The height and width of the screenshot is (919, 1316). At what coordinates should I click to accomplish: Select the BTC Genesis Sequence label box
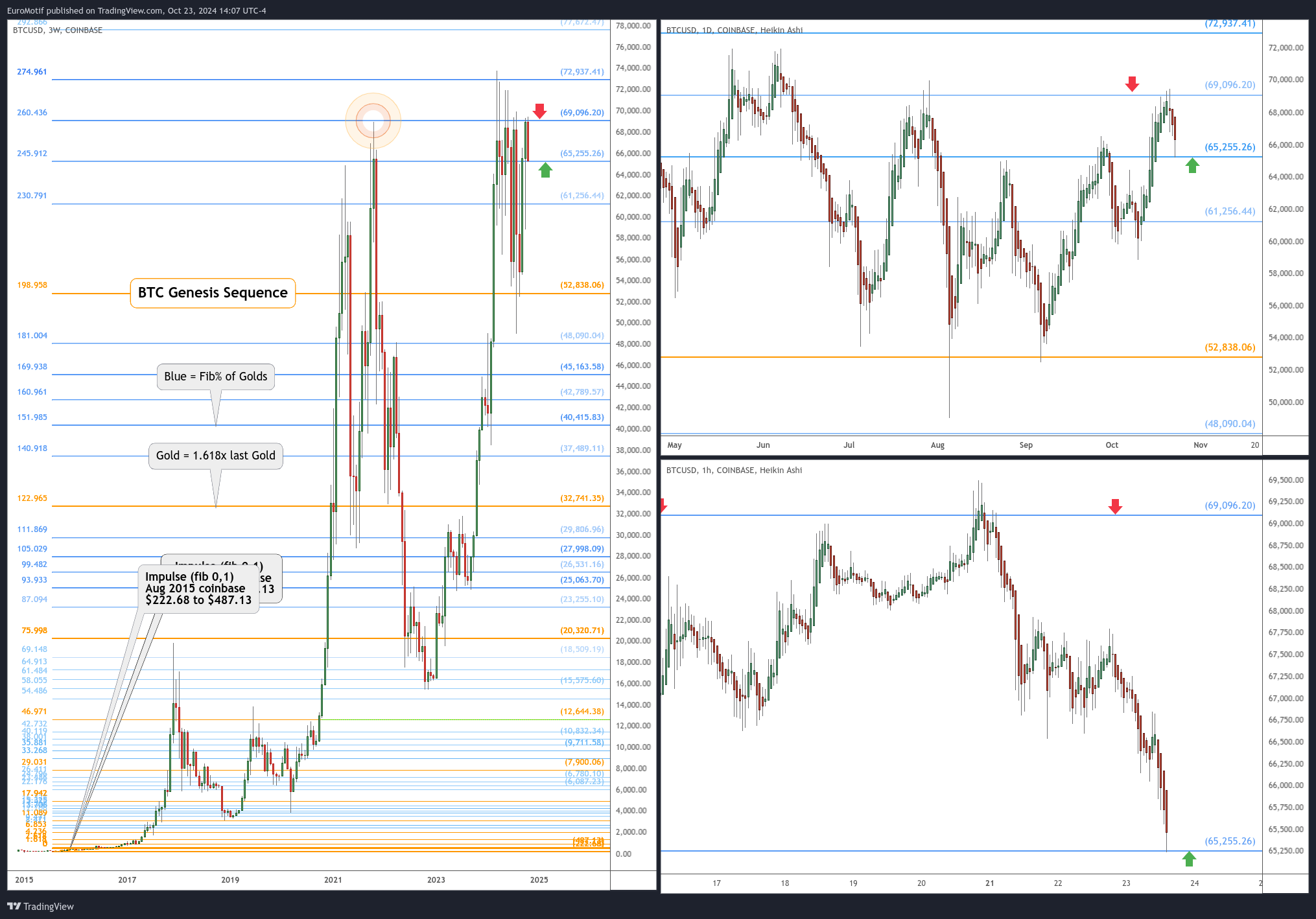(213, 293)
